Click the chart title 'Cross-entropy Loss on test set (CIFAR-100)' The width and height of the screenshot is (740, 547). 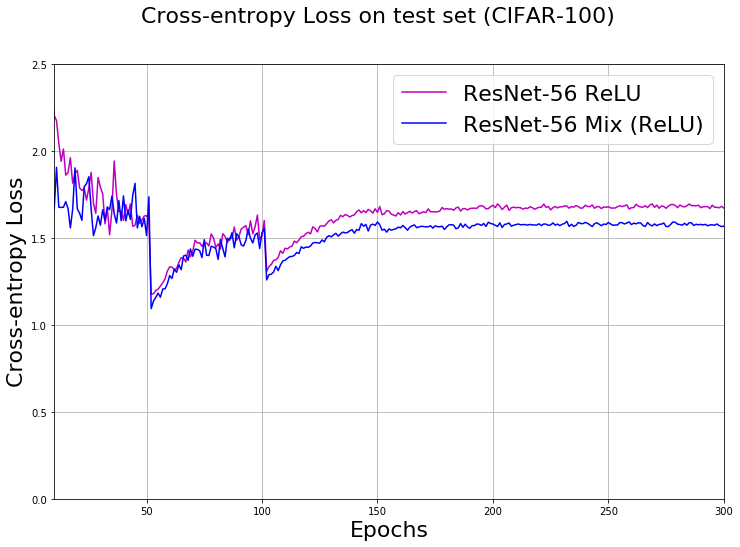(x=378, y=16)
